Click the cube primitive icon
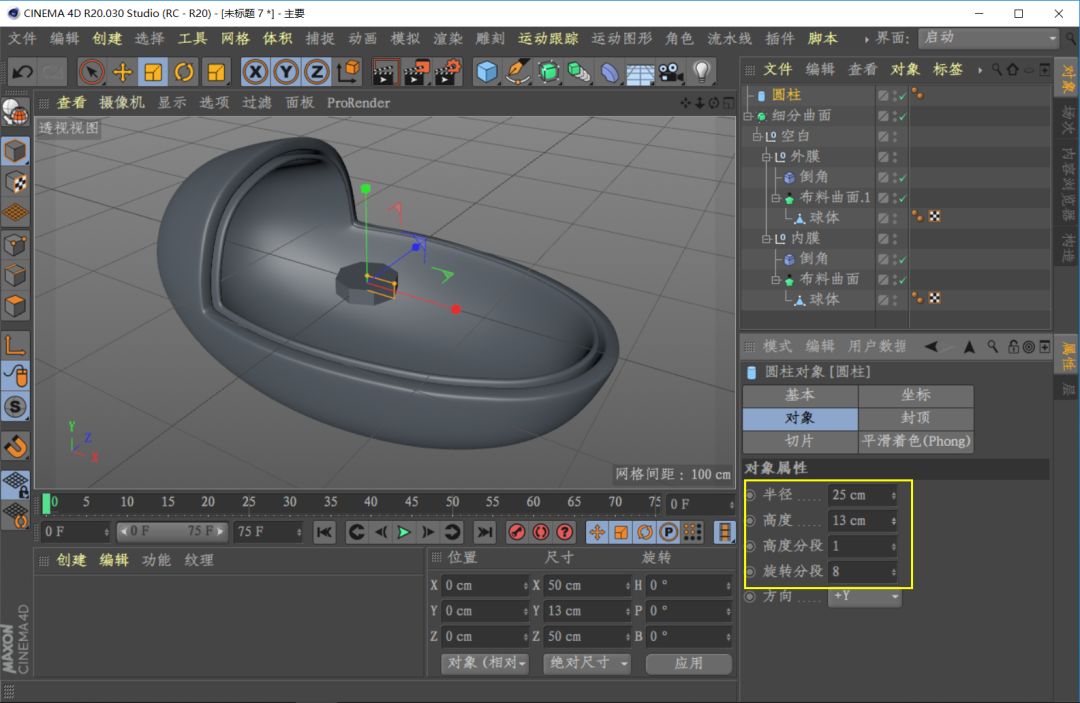The image size is (1080, 703). [x=487, y=72]
